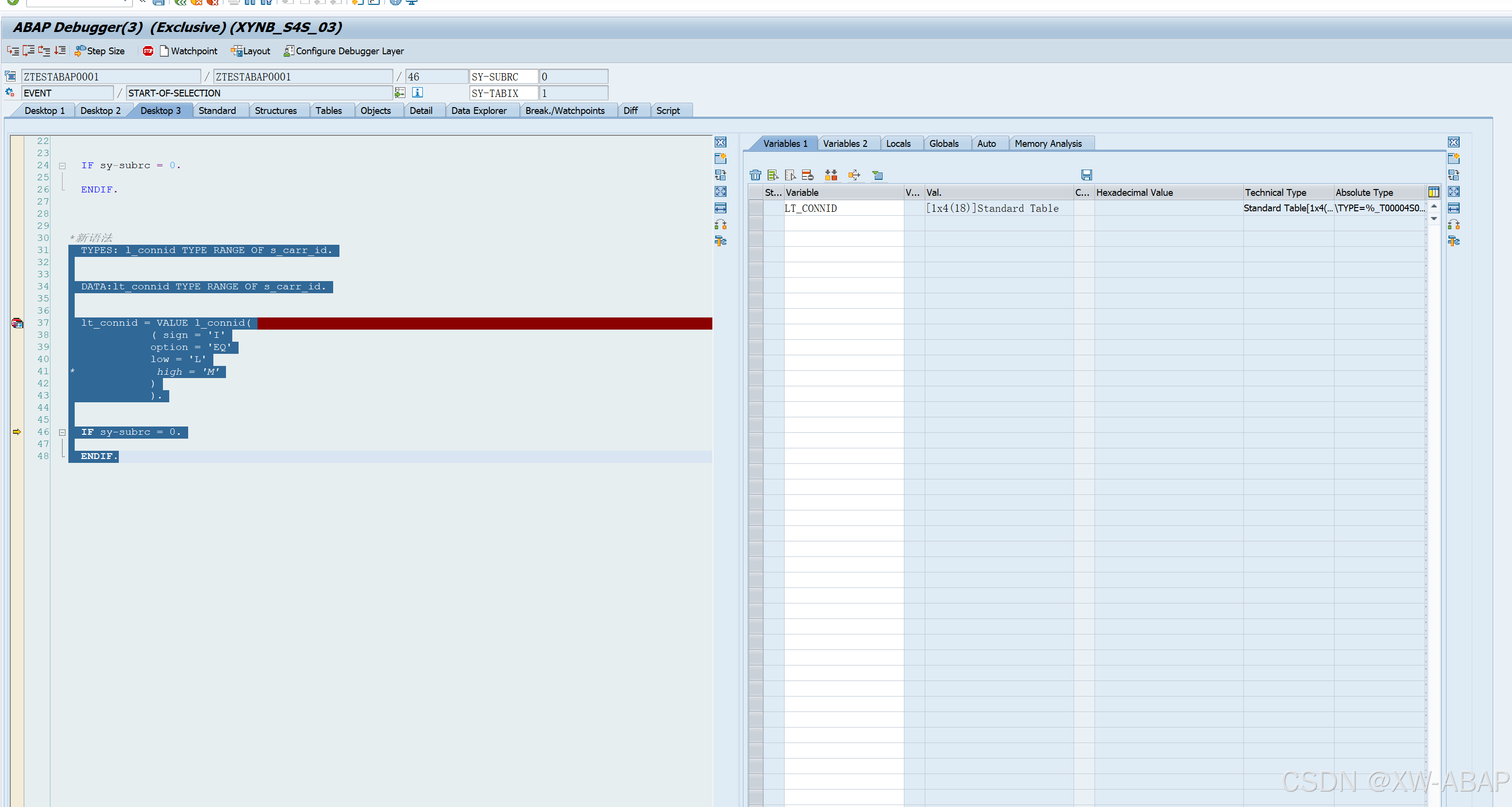Delete variables using the trash can icon
The image size is (1512, 807).
tap(755, 175)
